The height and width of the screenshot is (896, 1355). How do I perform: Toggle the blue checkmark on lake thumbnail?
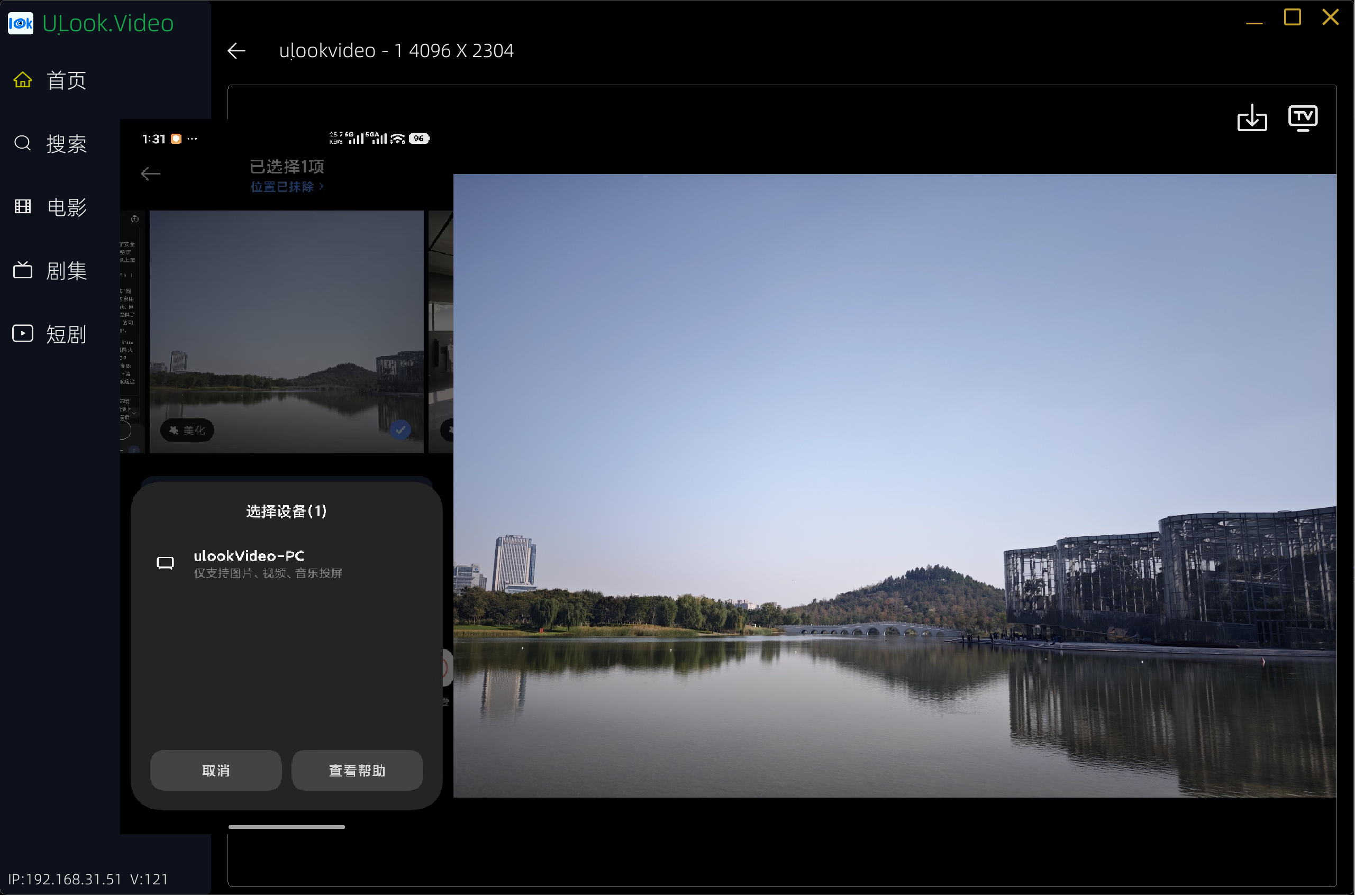click(x=401, y=429)
